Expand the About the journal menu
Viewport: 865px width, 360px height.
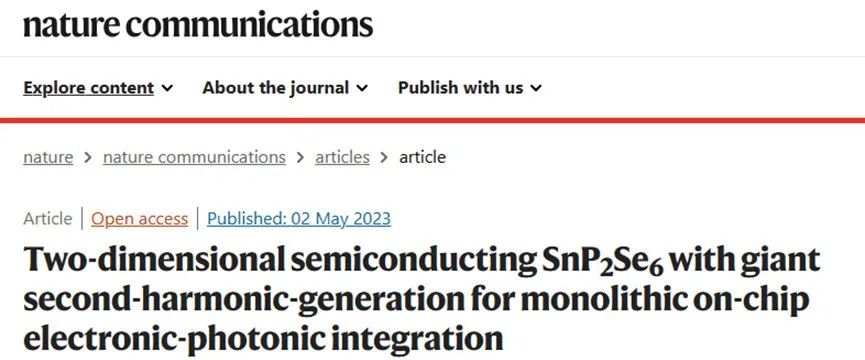pyautogui.click(x=285, y=88)
